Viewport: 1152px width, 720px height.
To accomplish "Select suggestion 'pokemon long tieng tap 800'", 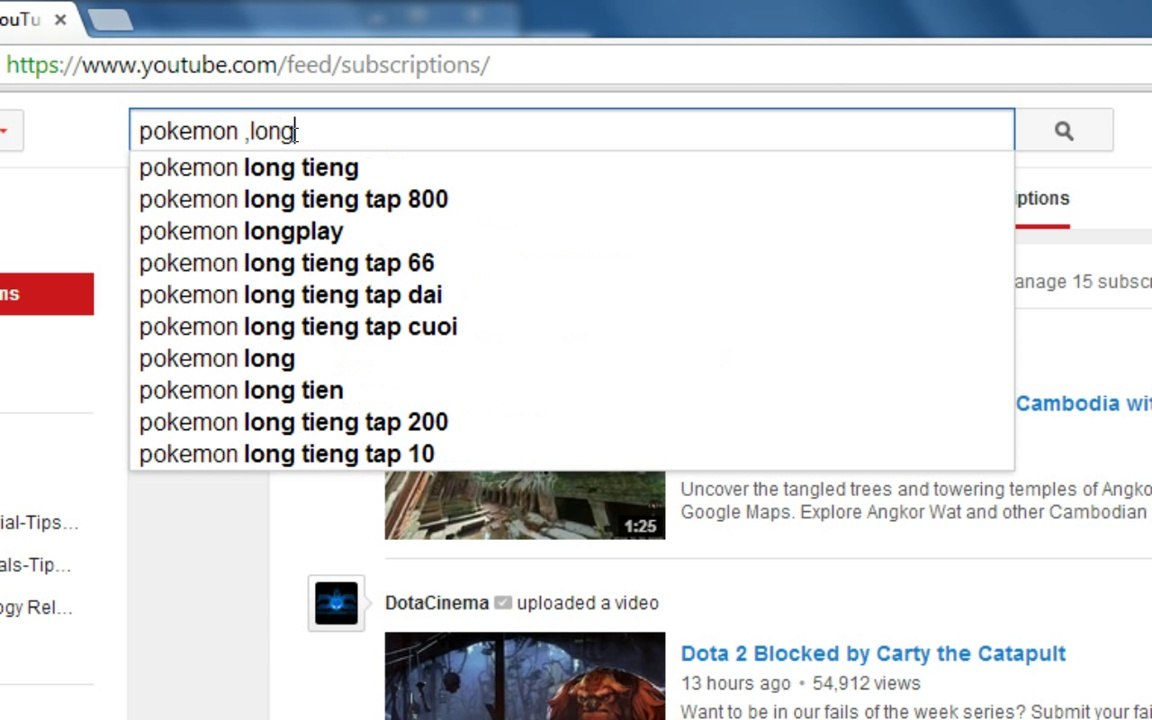I will [572, 199].
